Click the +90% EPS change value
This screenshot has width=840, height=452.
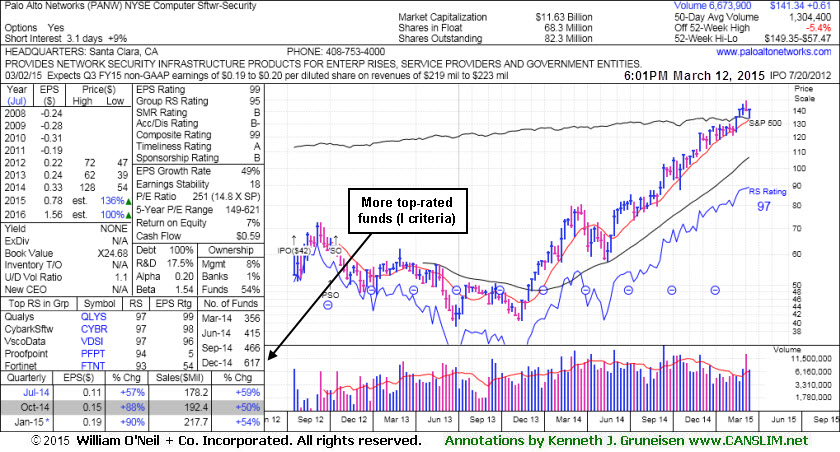pyautogui.click(x=132, y=422)
